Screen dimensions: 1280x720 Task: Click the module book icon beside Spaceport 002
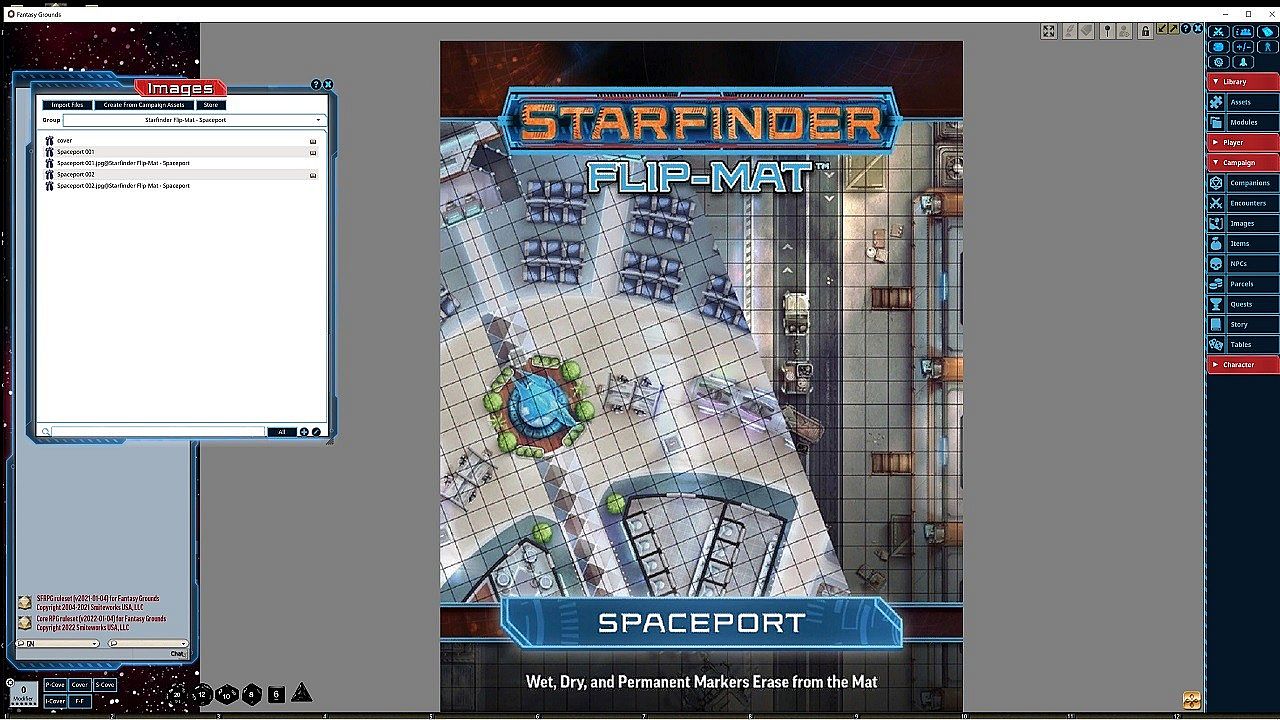pyautogui.click(x=313, y=175)
